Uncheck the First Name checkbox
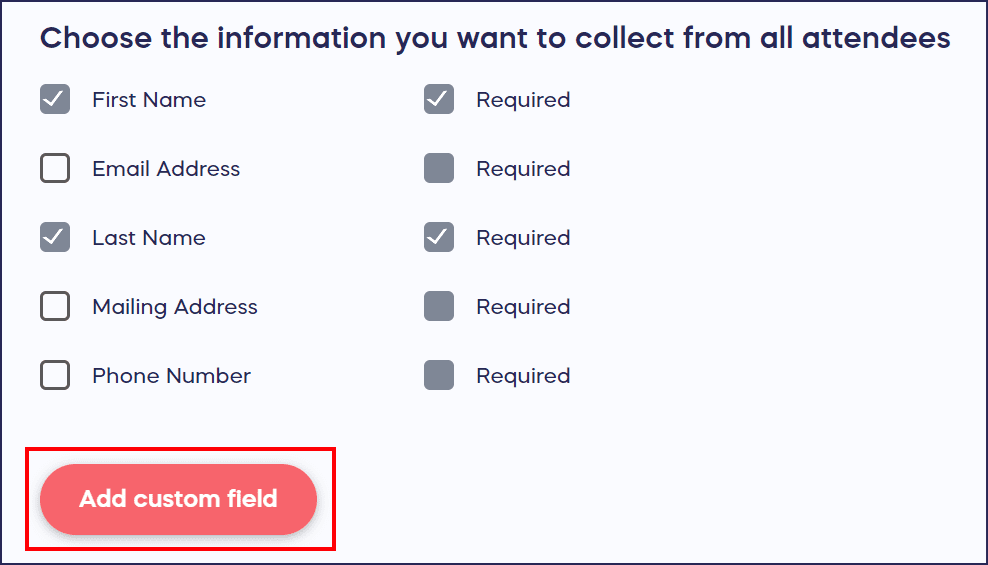Screen dimensions: 988x565 (55, 100)
